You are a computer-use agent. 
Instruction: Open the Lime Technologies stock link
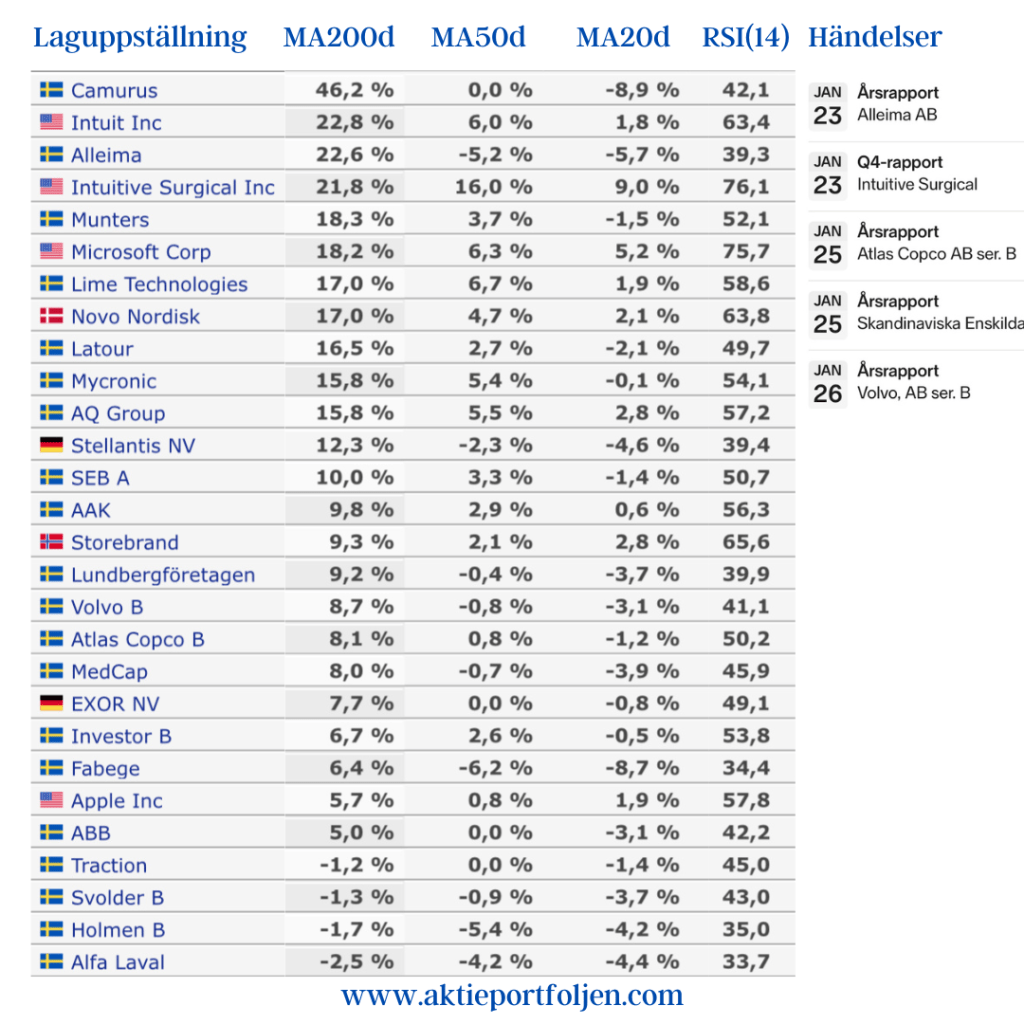pyautogui.click(x=159, y=284)
